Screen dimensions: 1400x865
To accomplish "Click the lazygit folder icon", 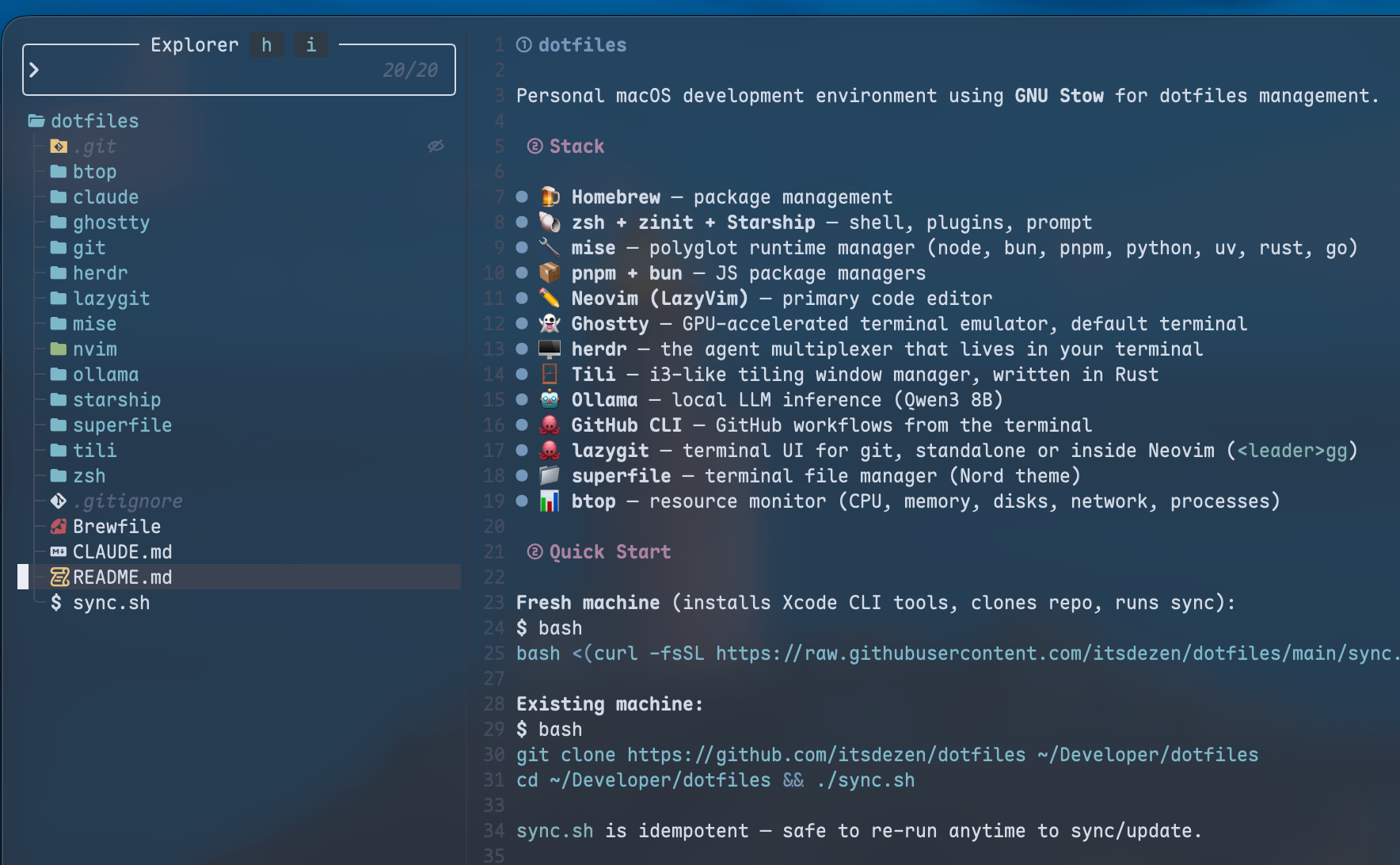I will point(59,299).
